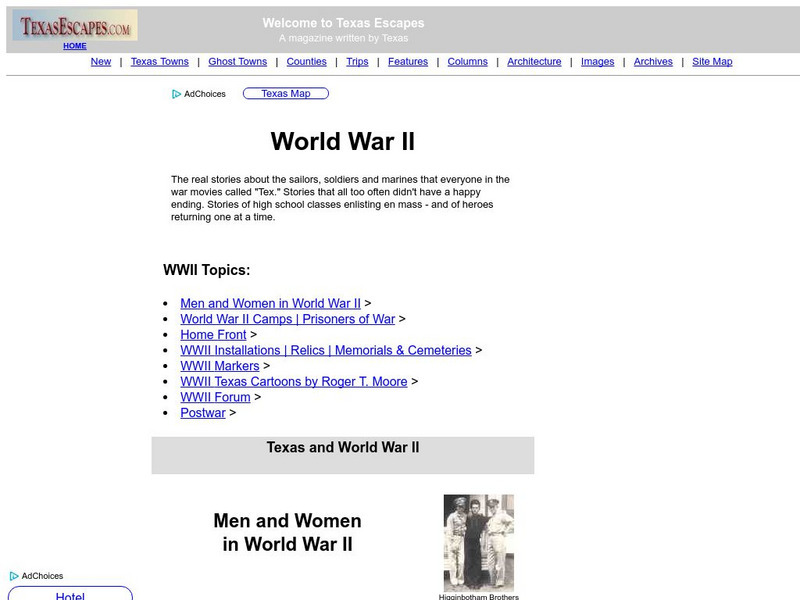Select Ghost Towns in the navigation bar
Image resolution: width=800 pixels, height=600 pixels.
click(237, 61)
